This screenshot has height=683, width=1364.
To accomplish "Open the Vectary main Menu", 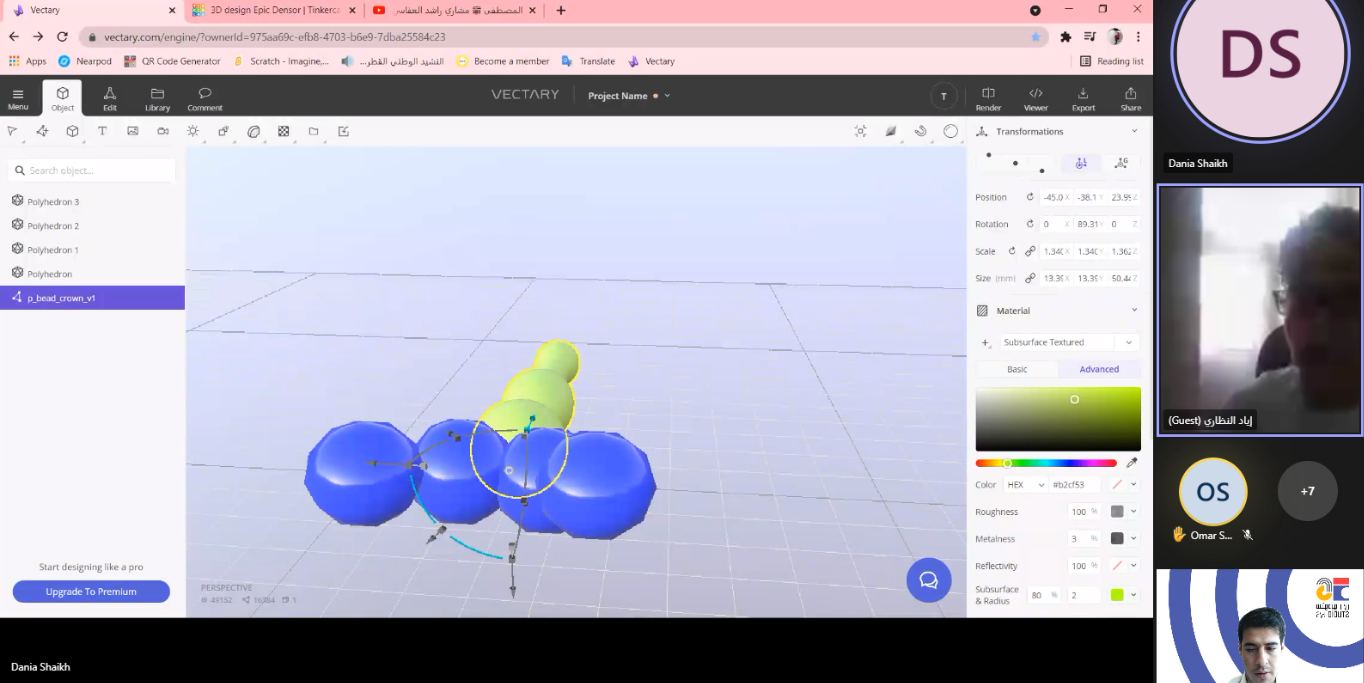I will point(18,98).
